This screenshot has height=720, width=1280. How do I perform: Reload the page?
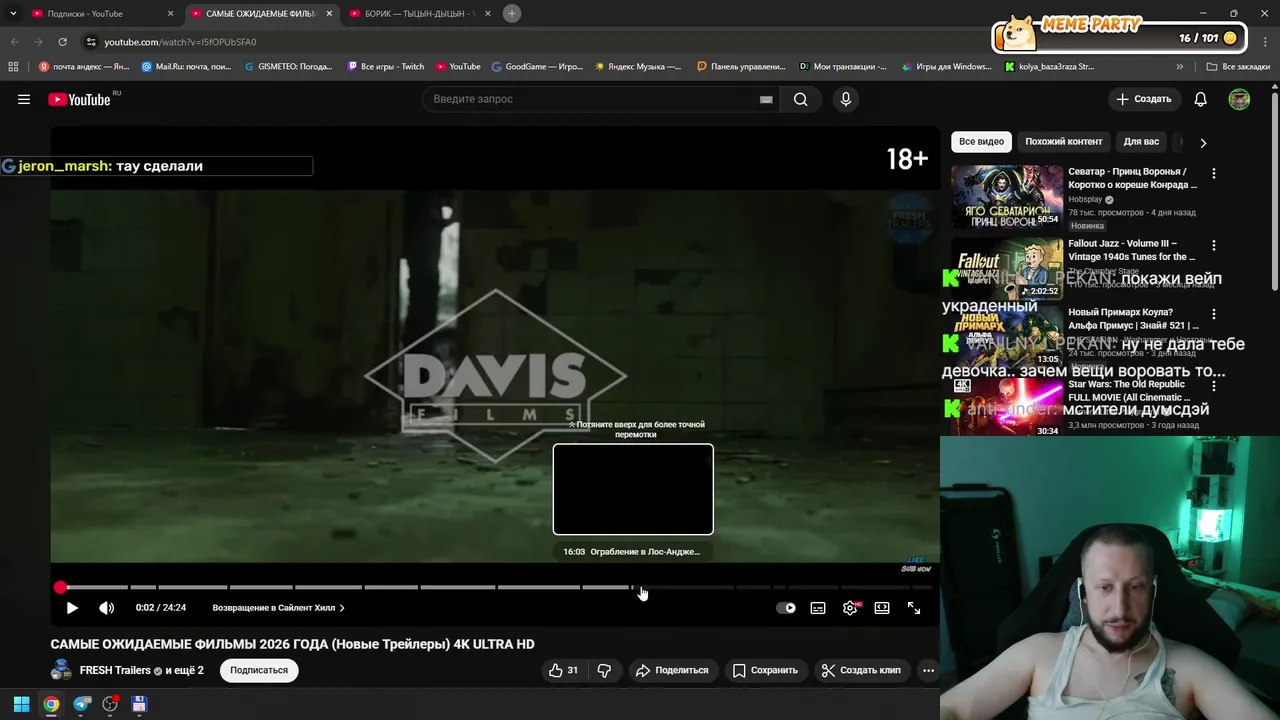(62, 42)
